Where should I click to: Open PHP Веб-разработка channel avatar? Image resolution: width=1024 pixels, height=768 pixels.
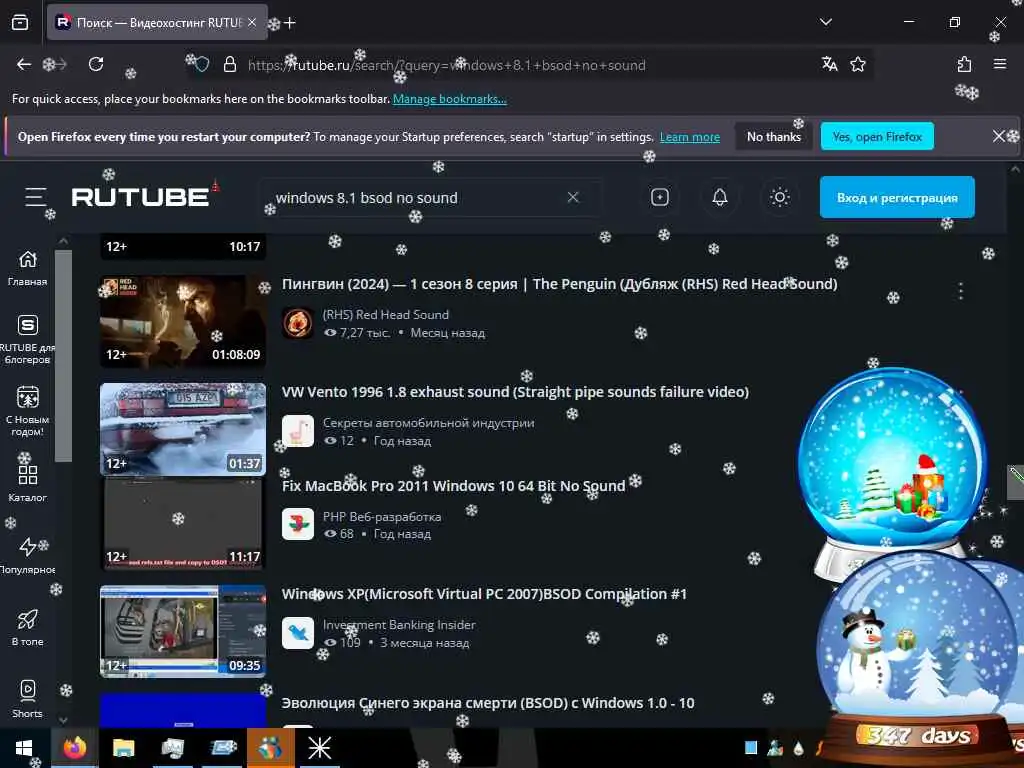[298, 524]
